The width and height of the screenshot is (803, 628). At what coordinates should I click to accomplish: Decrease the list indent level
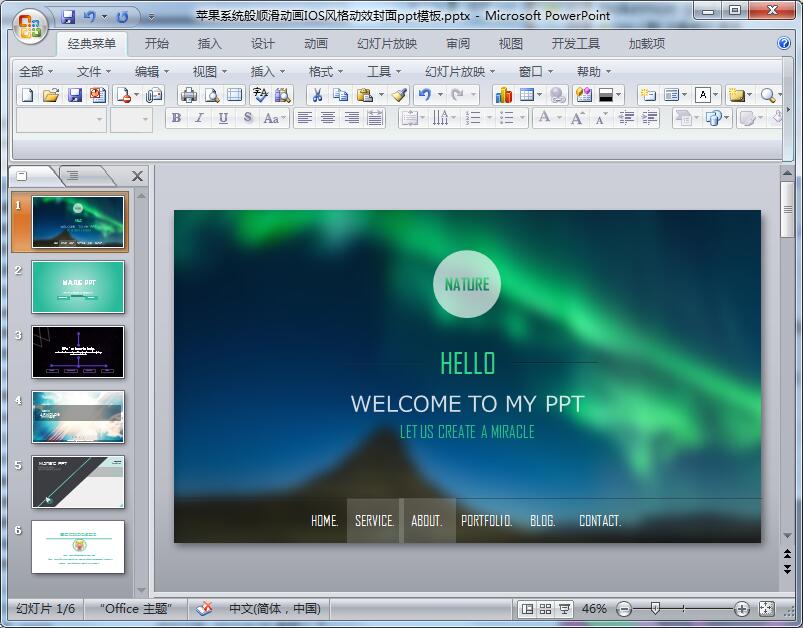[x=626, y=118]
